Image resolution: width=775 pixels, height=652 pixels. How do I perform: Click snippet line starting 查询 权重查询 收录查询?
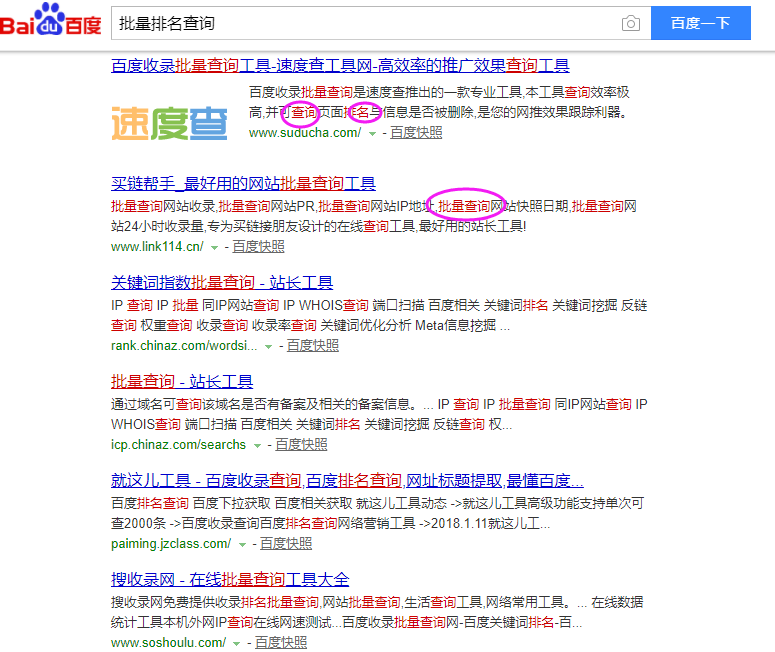point(310,325)
